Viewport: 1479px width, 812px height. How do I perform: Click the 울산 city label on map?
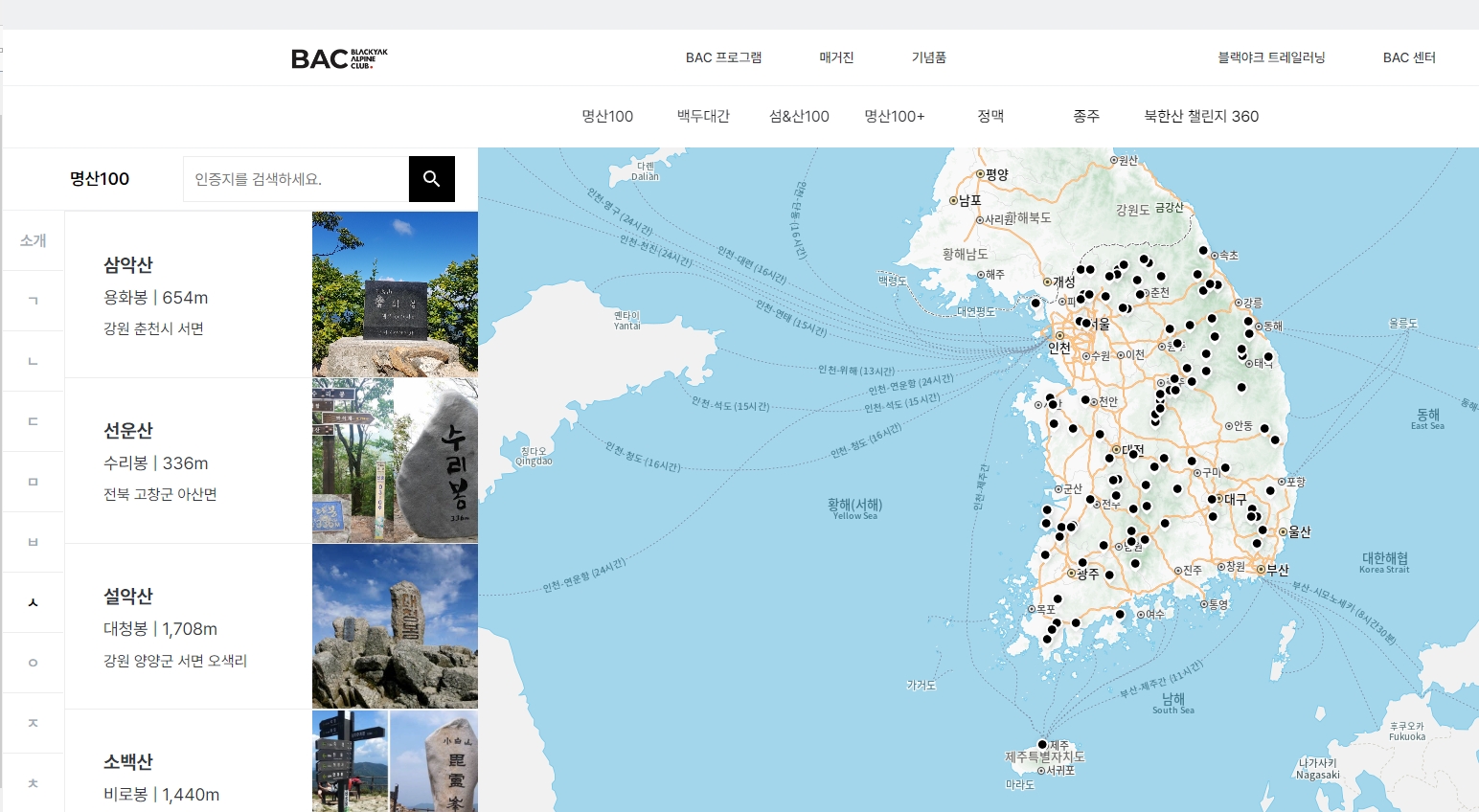[x=1299, y=531]
